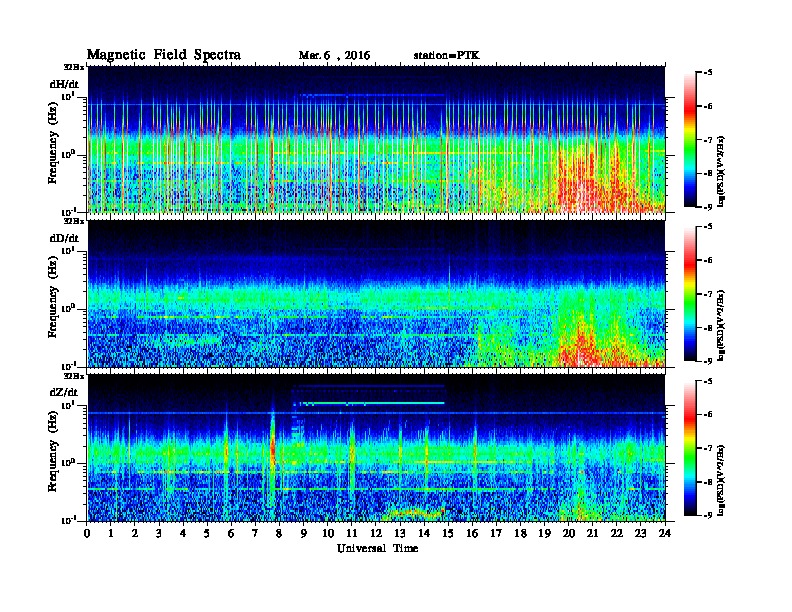The width and height of the screenshot is (792, 612).
Task: Click hour tick label "5" on time axis
Action: 207,534
